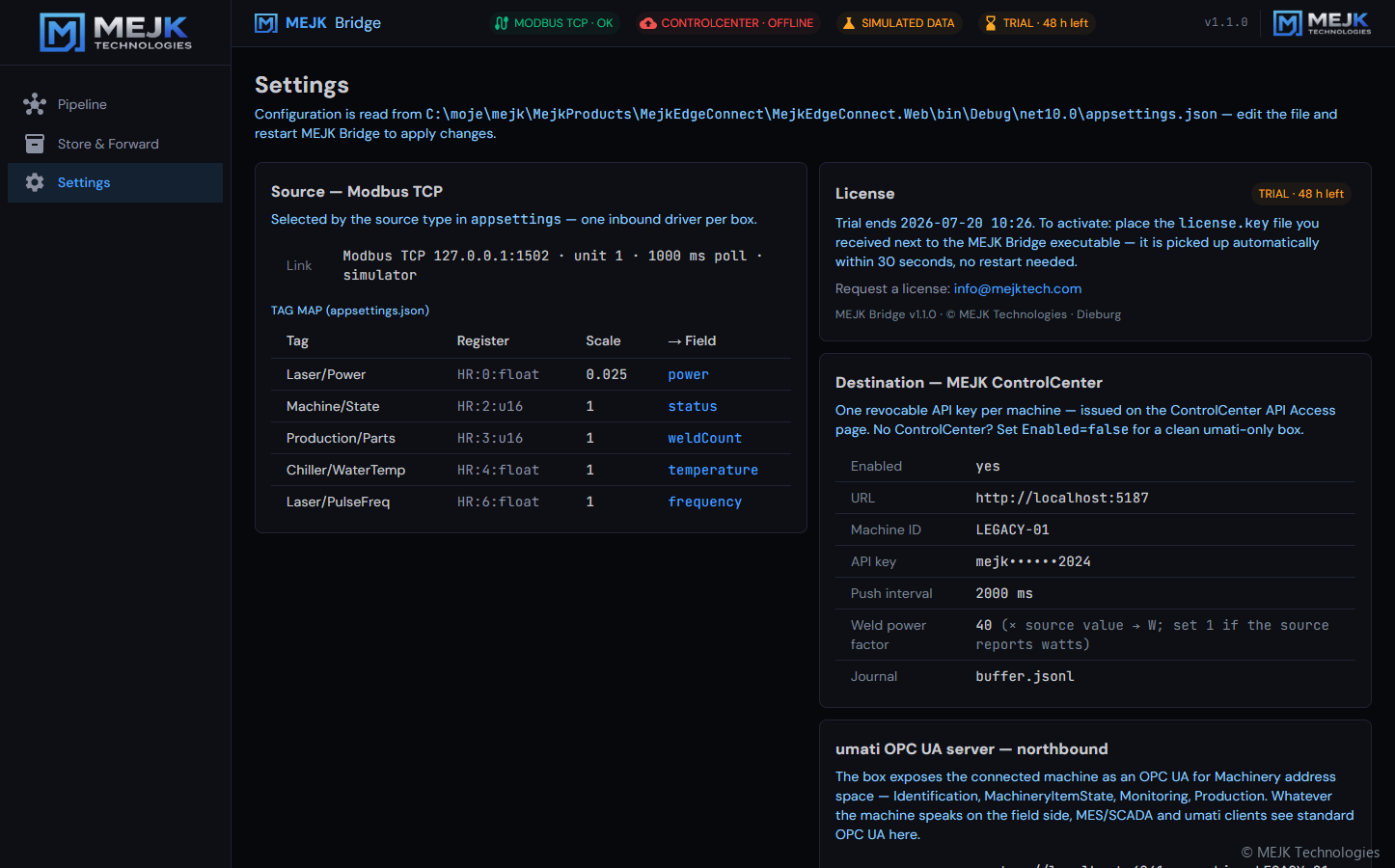The width and height of the screenshot is (1395, 868).
Task: Click the 'power' field name
Action: coord(688,374)
